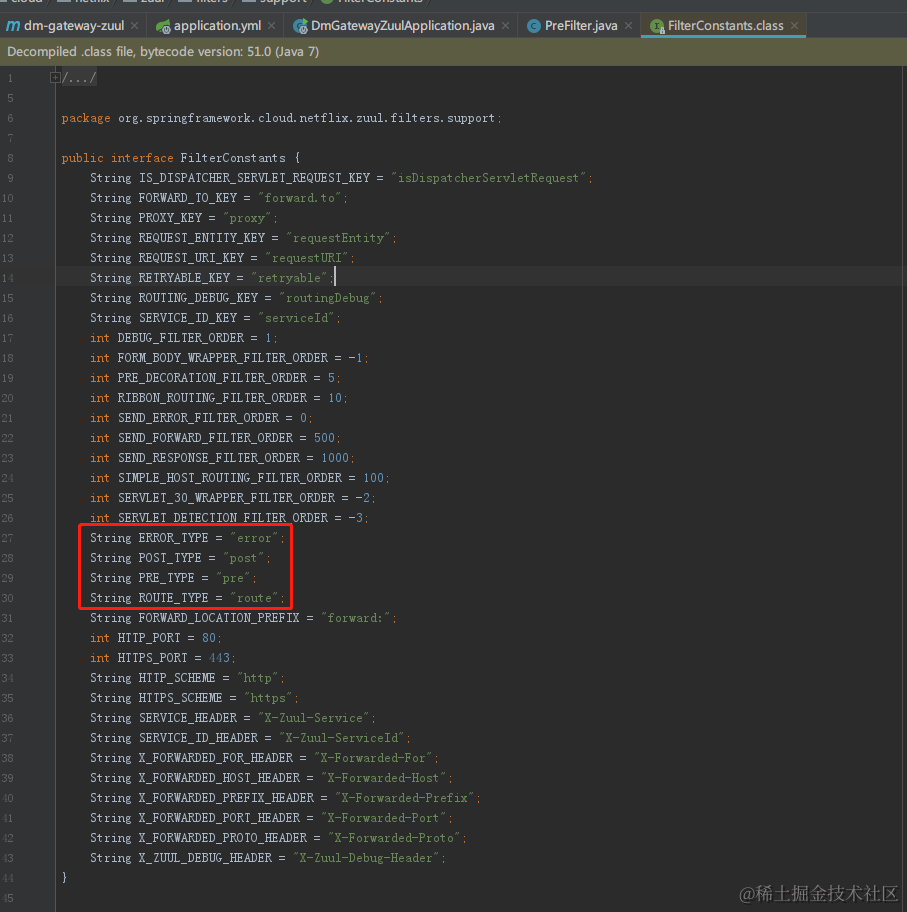Screen dimensions: 907x912
Task: Click the FORWARD_LOCATION_PREFIX constant
Action: pos(219,618)
